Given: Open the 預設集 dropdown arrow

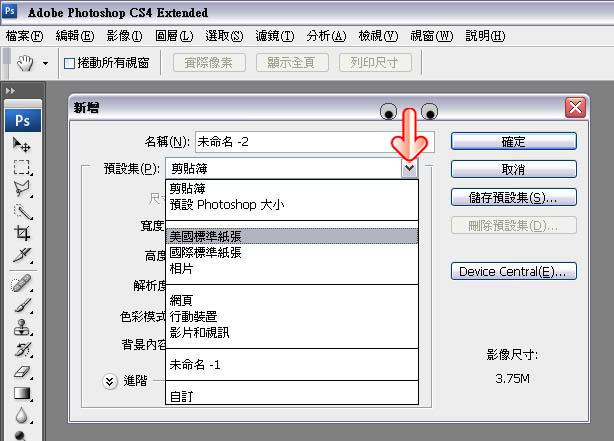Looking at the screenshot, I should pos(409,169).
